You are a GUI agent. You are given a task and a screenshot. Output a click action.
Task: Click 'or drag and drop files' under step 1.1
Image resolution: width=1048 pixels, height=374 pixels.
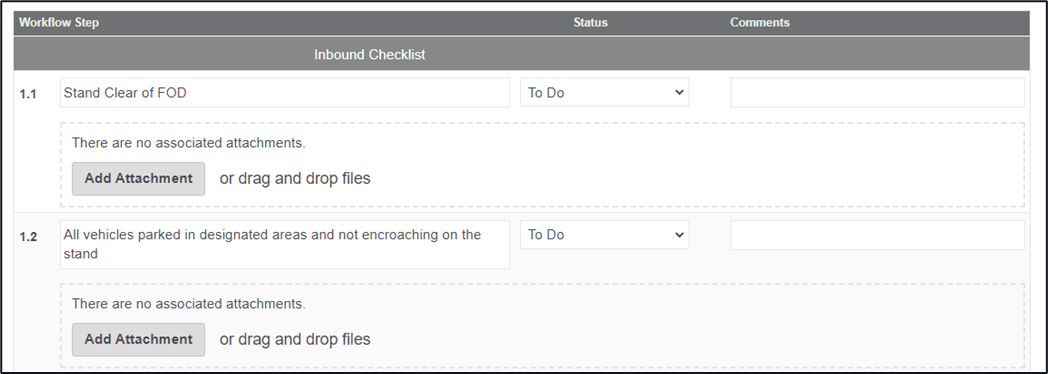pos(295,179)
